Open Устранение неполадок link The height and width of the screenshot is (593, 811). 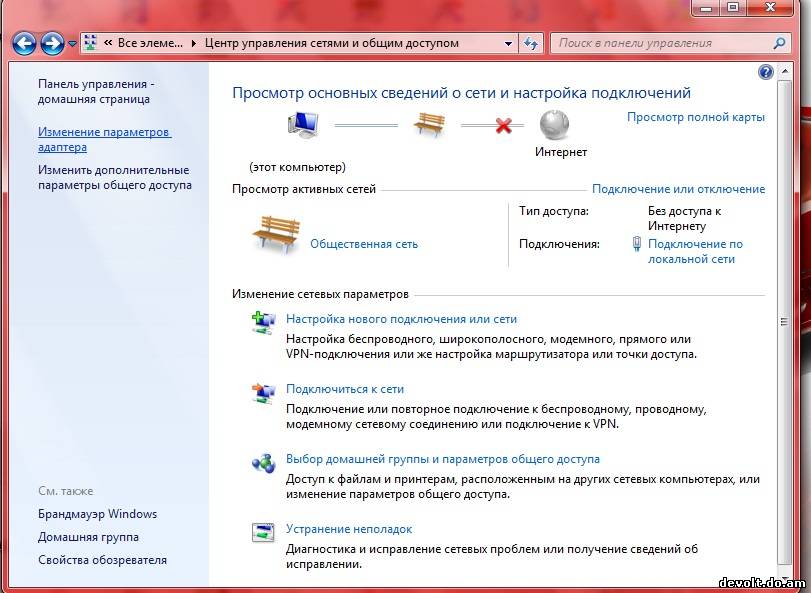pos(349,529)
